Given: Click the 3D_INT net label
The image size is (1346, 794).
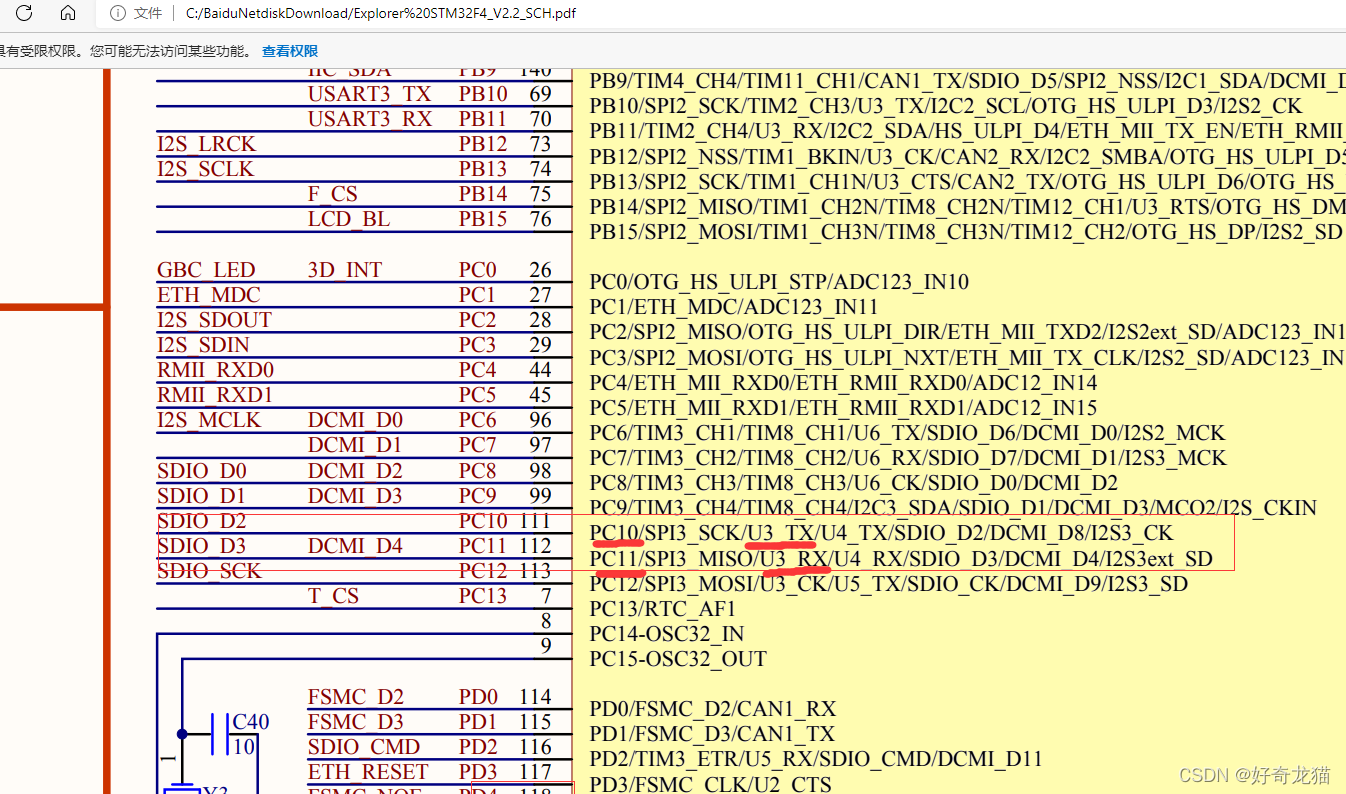Looking at the screenshot, I should point(345,270).
